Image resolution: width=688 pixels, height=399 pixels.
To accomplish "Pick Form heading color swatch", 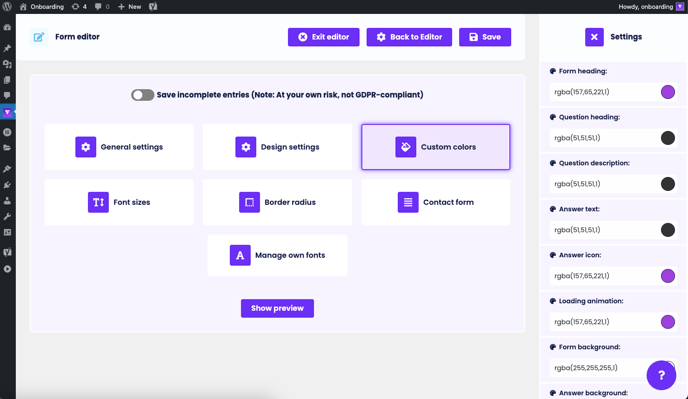I will (x=667, y=92).
